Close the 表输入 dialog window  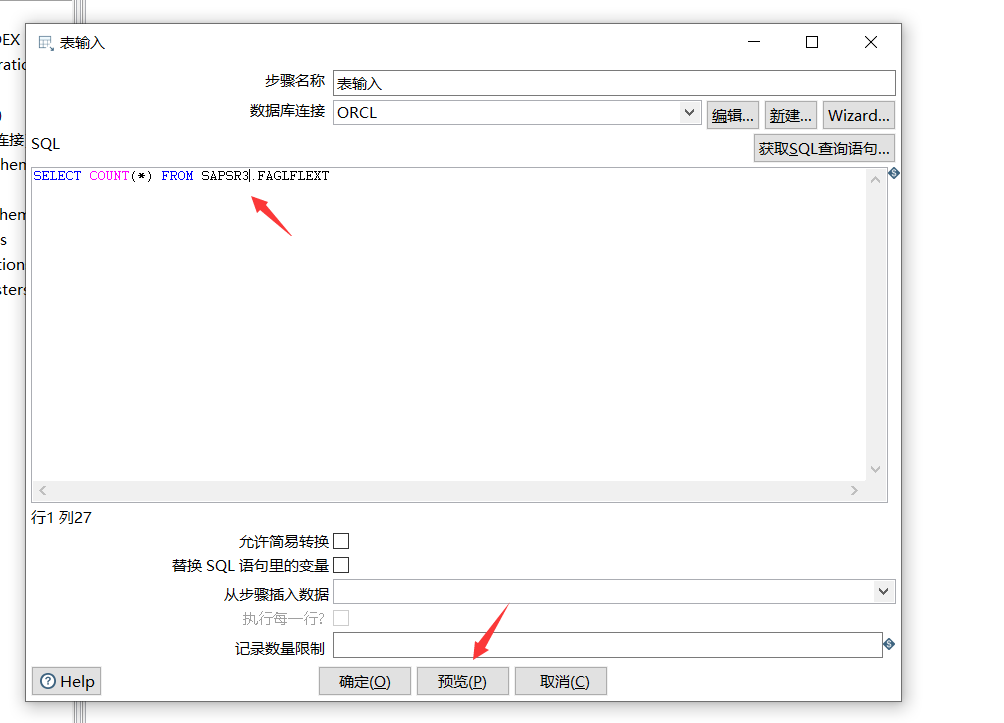871,42
